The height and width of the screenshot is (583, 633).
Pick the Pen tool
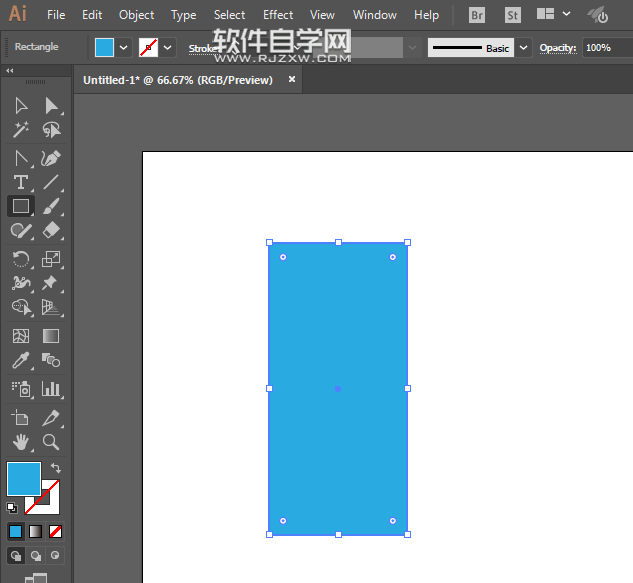[51, 158]
